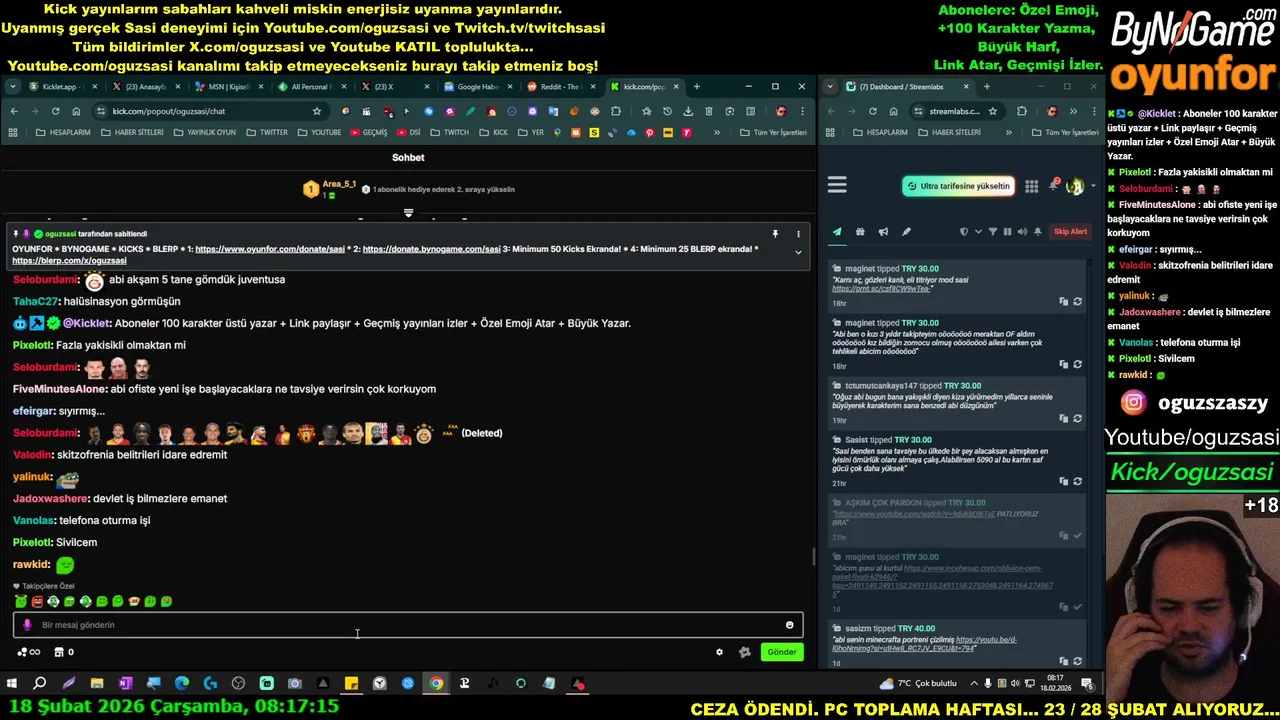1280x720 pixels.
Task: Open the Streamlabs pencil edit tab
Action: [906, 232]
